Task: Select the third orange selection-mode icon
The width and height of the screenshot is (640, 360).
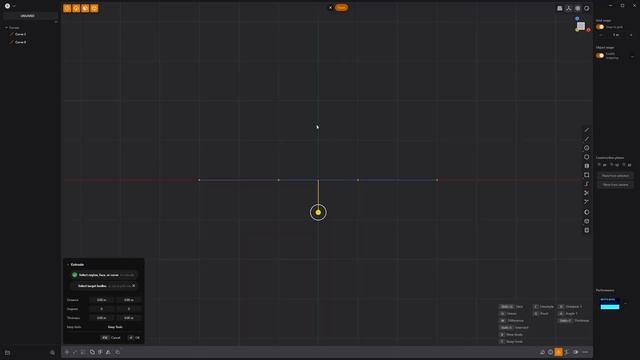Action: (x=85, y=8)
